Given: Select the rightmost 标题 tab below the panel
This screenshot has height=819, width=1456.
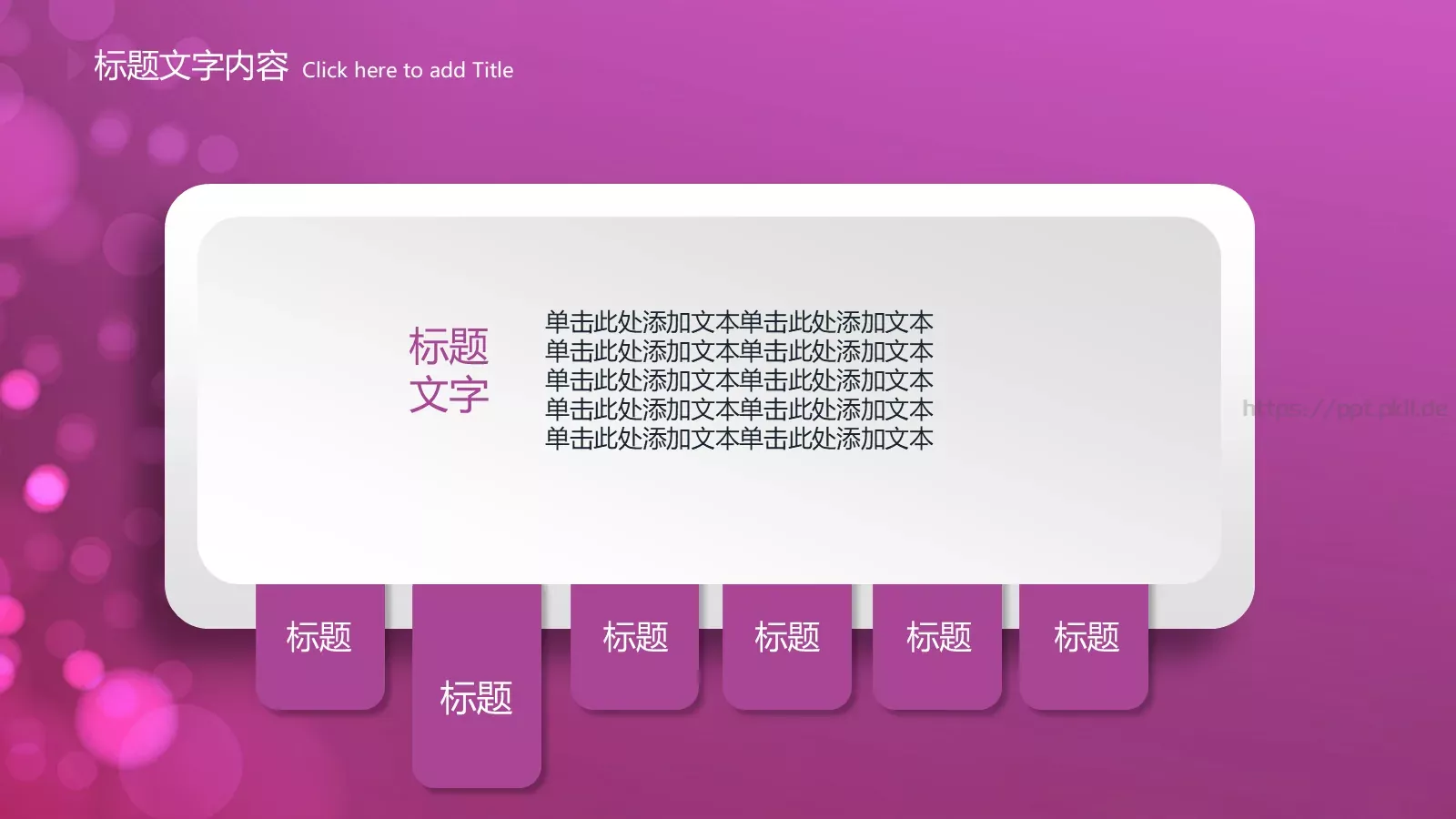Looking at the screenshot, I should pos(1085,647).
